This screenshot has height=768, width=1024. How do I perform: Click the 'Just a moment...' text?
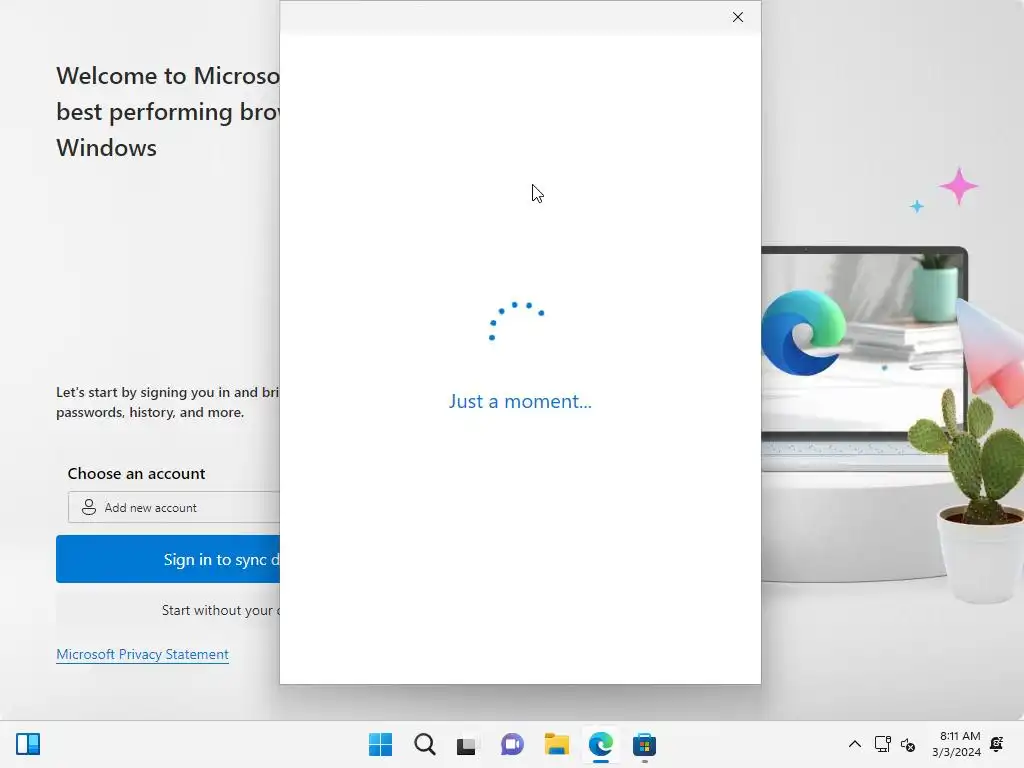(x=520, y=401)
